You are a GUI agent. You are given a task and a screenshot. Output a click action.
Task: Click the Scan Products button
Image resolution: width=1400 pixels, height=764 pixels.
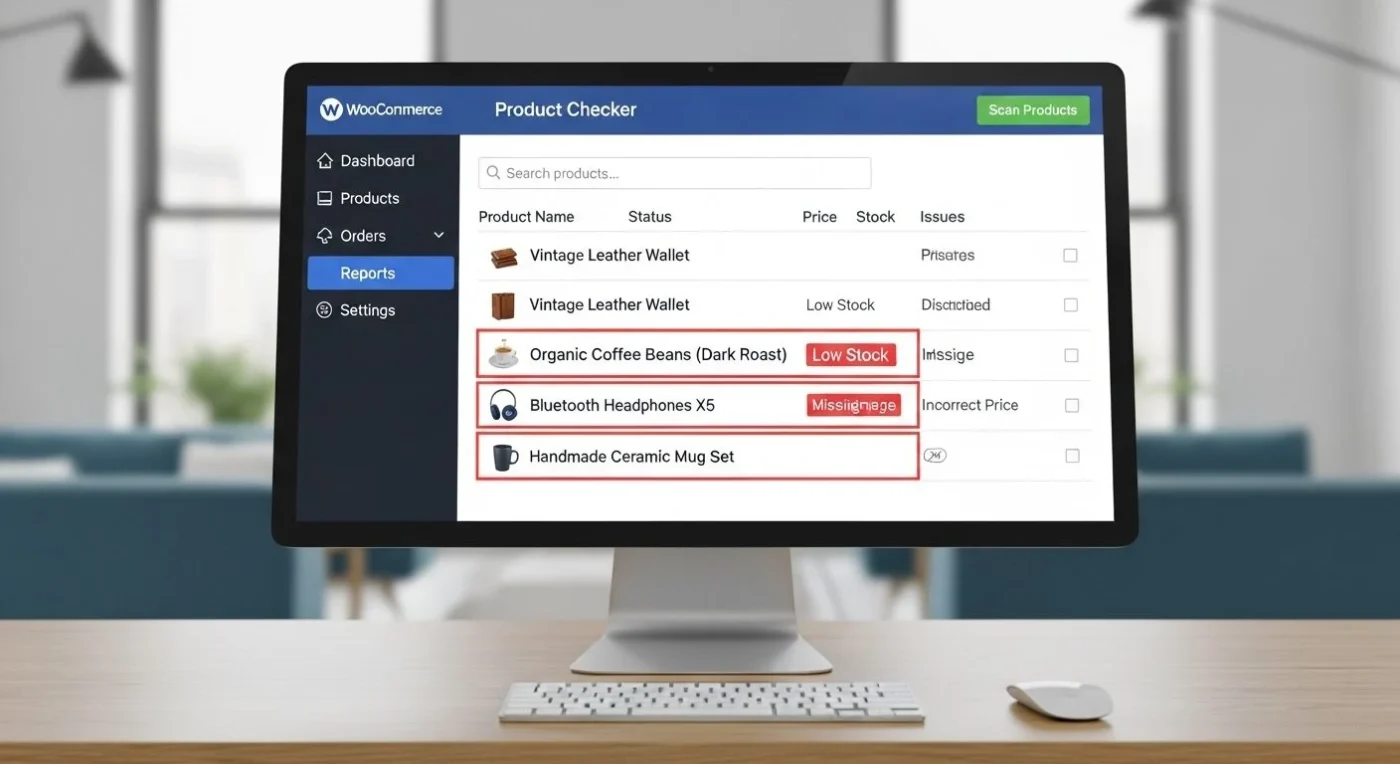[x=1033, y=110]
